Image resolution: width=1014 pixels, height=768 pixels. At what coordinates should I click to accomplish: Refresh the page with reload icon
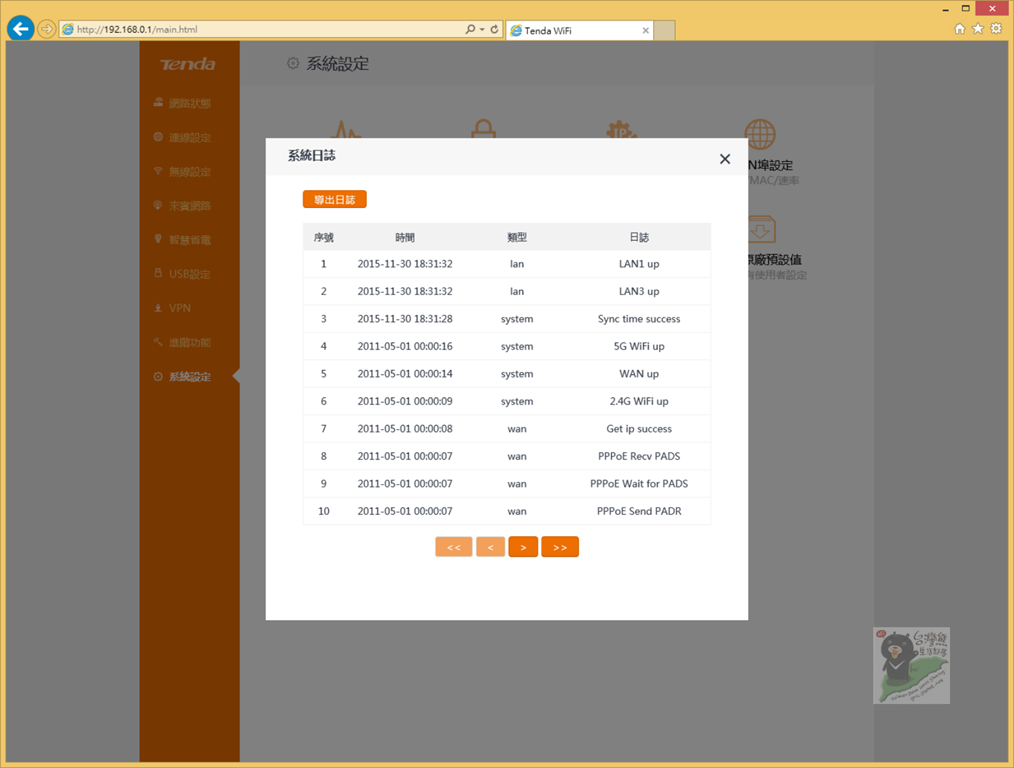coord(494,29)
